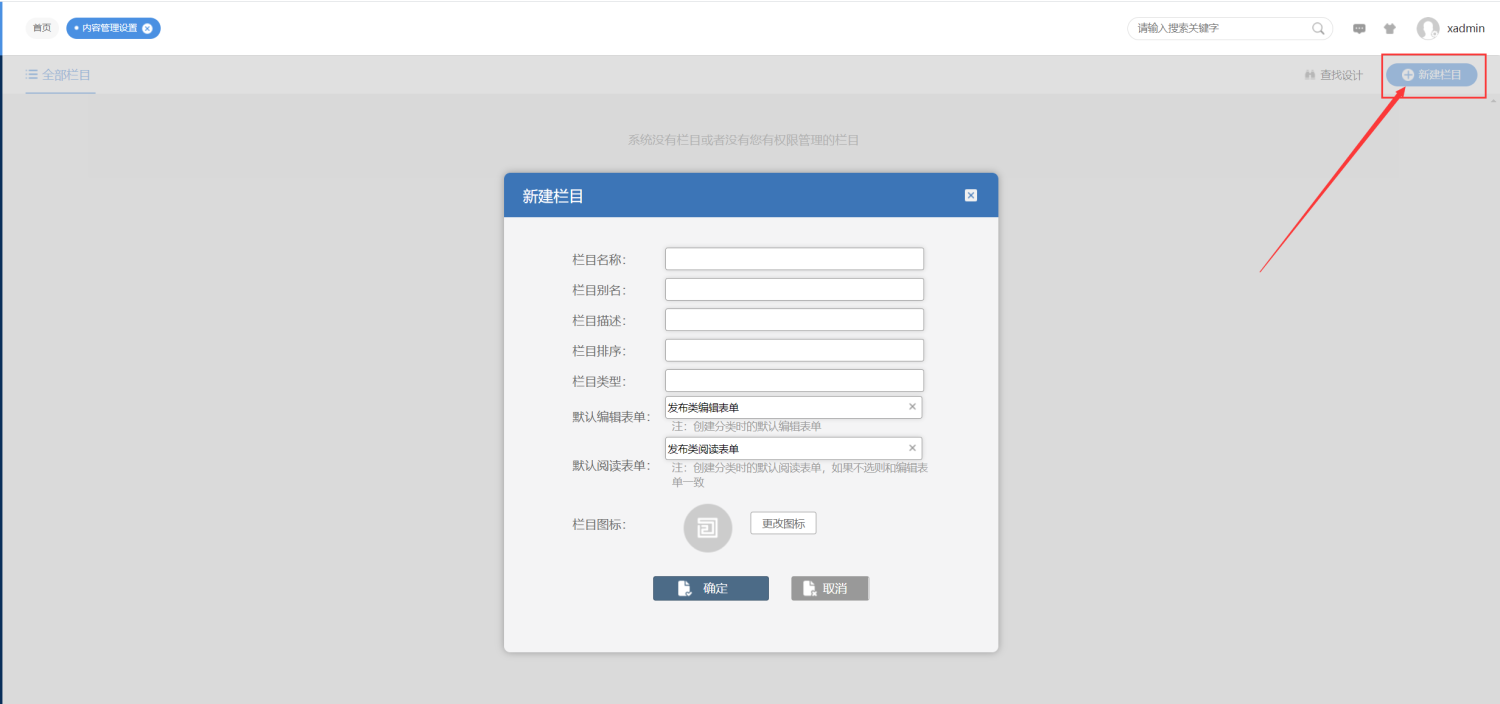Click the xadmin user avatar
This screenshot has width=1500, height=704.
1427,29
